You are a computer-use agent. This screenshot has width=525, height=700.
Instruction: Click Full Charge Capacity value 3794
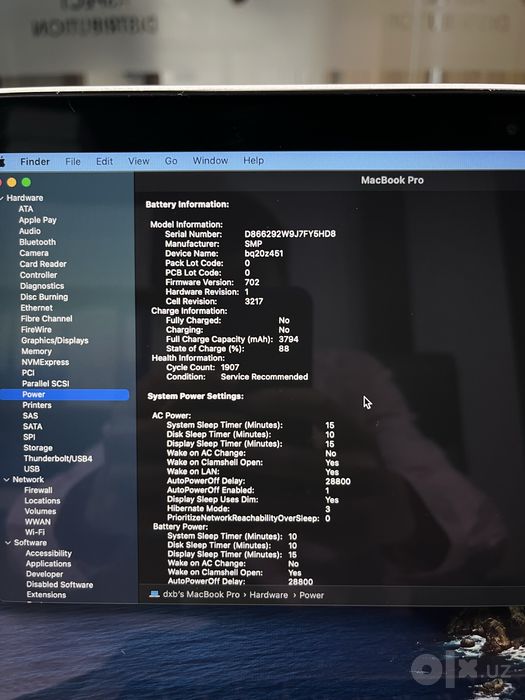tap(288, 339)
